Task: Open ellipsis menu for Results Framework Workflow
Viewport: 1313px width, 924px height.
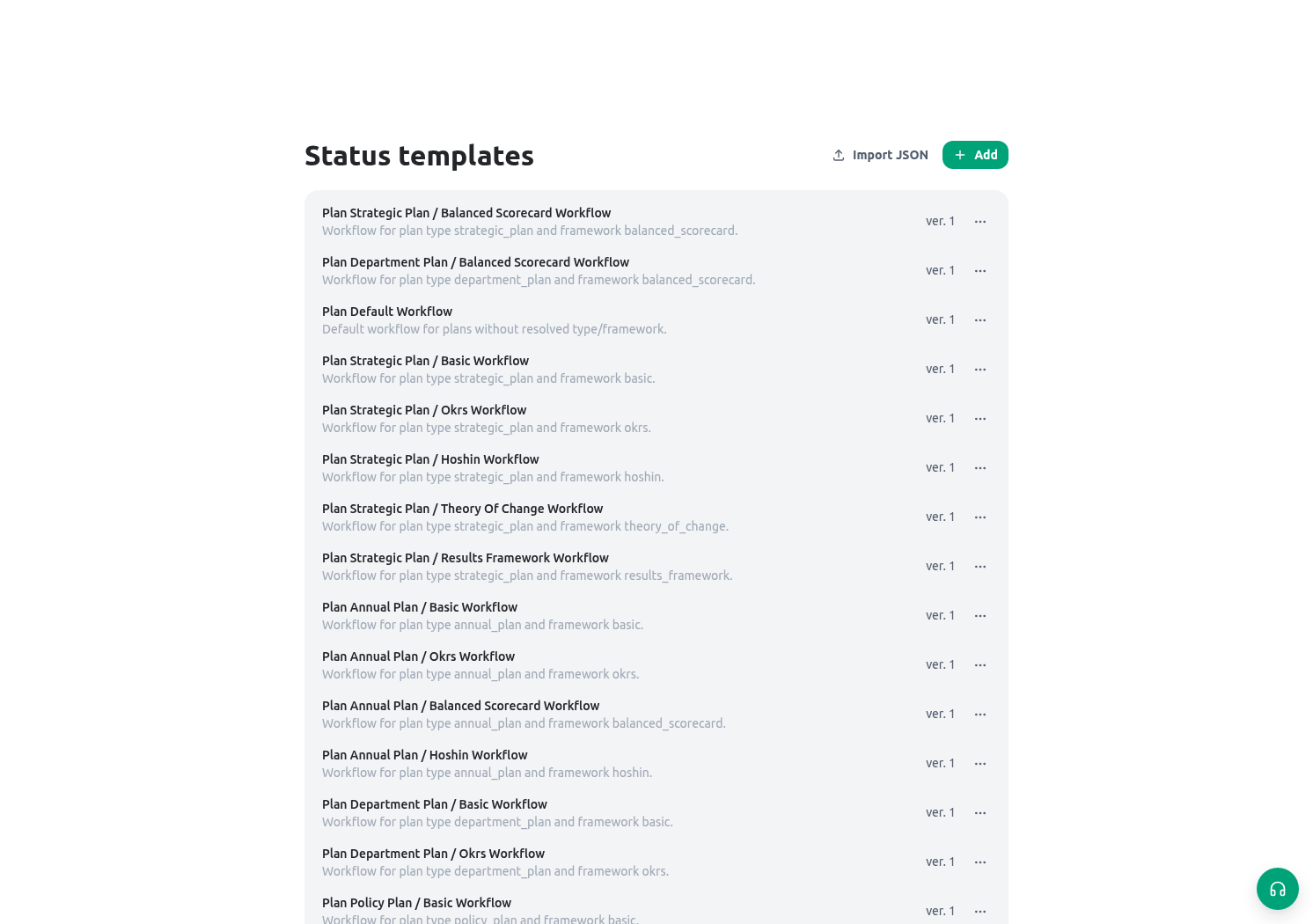Action: tap(980, 567)
